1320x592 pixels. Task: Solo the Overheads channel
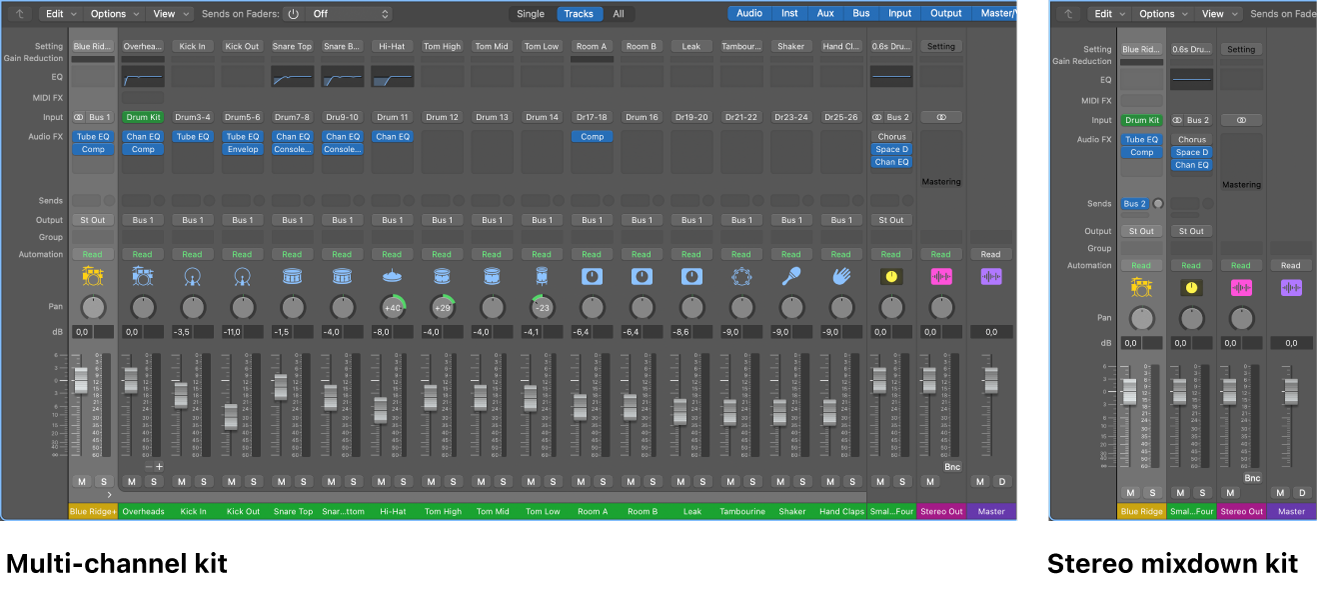tap(153, 481)
